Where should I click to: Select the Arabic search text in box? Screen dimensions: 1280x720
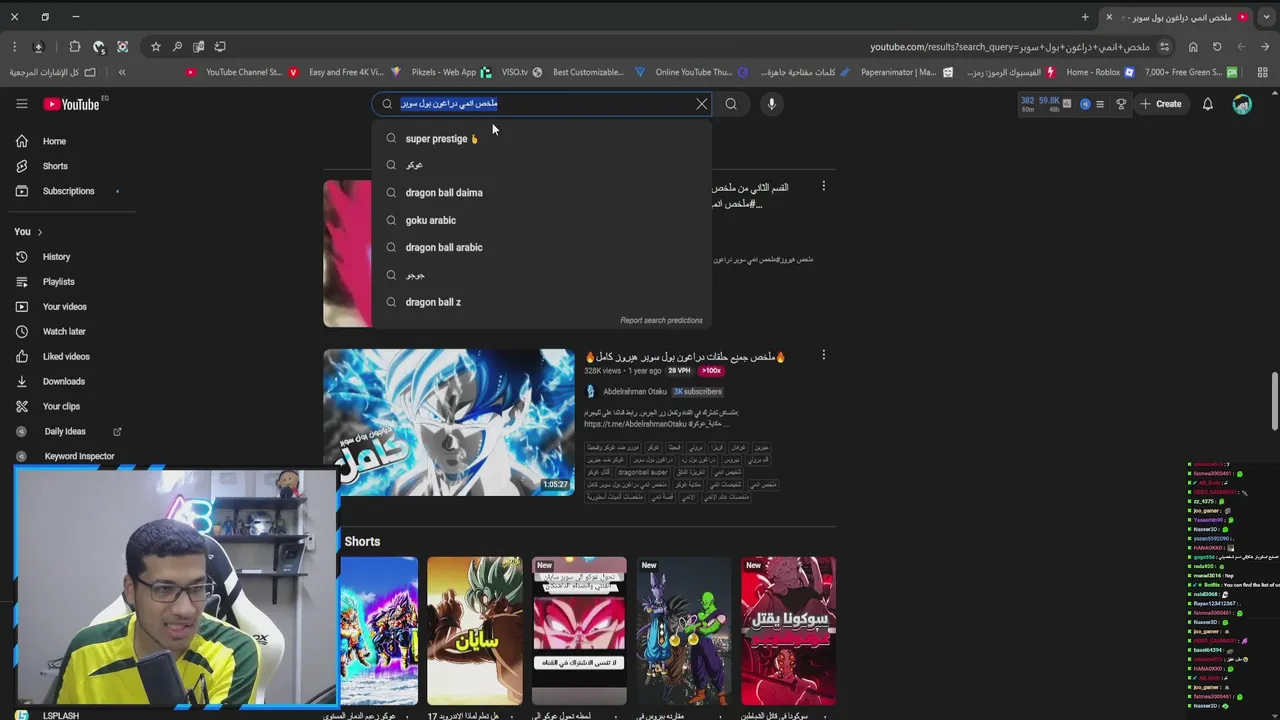coord(449,104)
